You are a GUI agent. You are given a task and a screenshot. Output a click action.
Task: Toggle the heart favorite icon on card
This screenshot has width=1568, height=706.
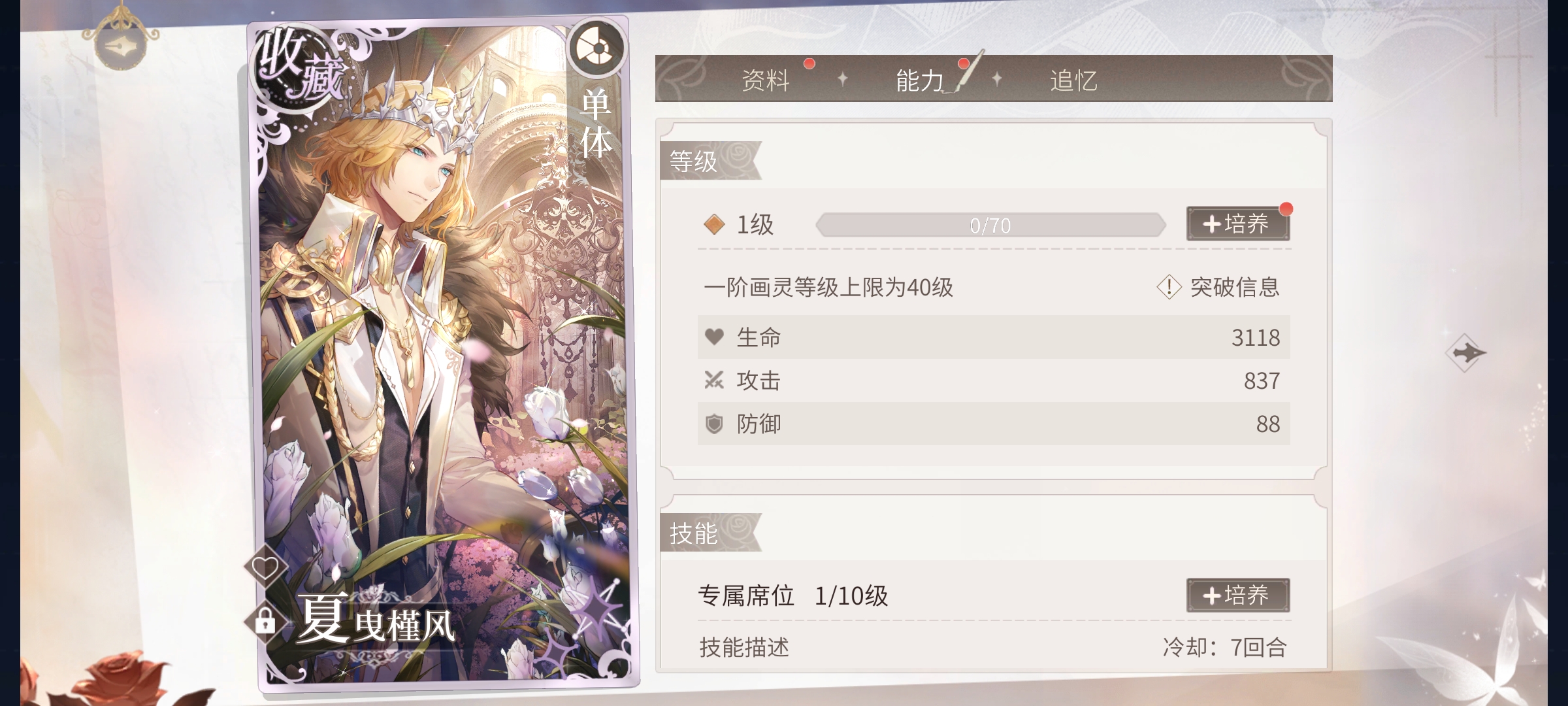[x=265, y=567]
